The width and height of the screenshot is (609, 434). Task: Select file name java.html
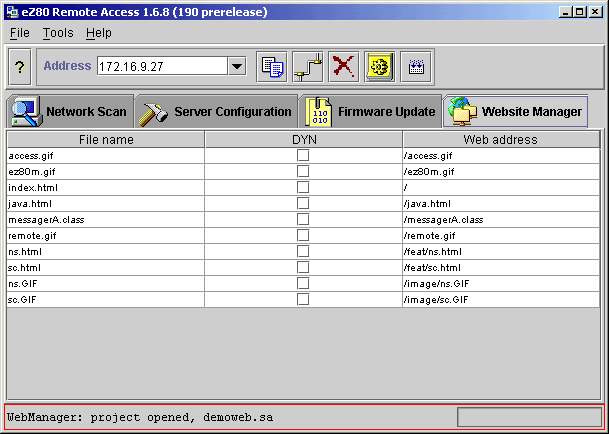point(30,204)
